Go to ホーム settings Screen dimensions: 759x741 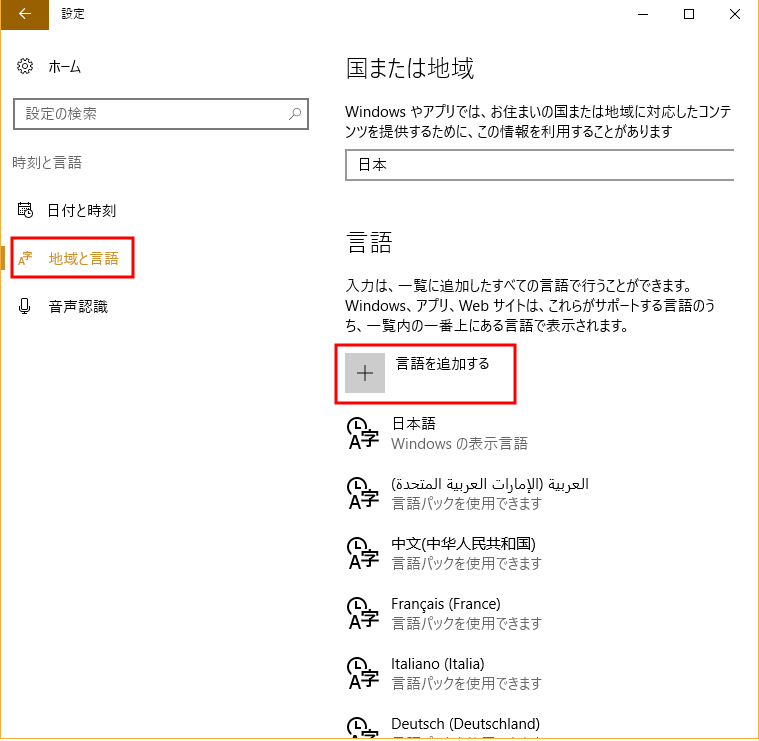[x=65, y=67]
